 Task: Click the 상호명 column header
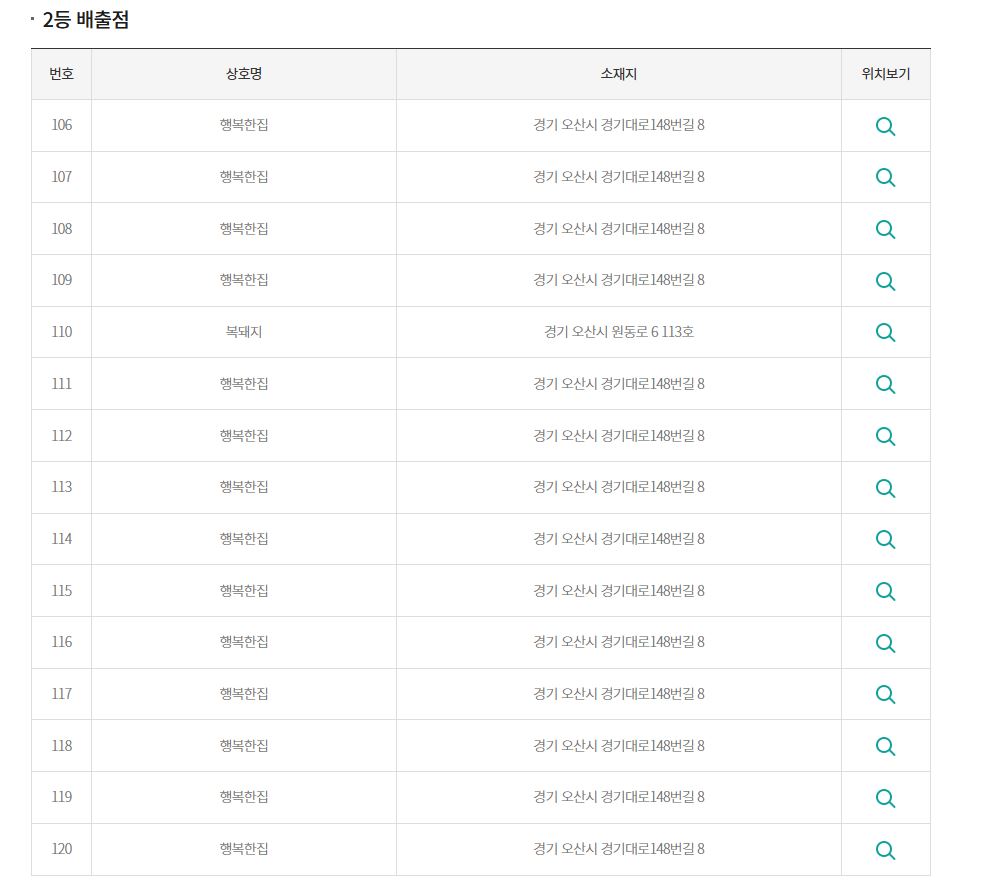click(244, 74)
